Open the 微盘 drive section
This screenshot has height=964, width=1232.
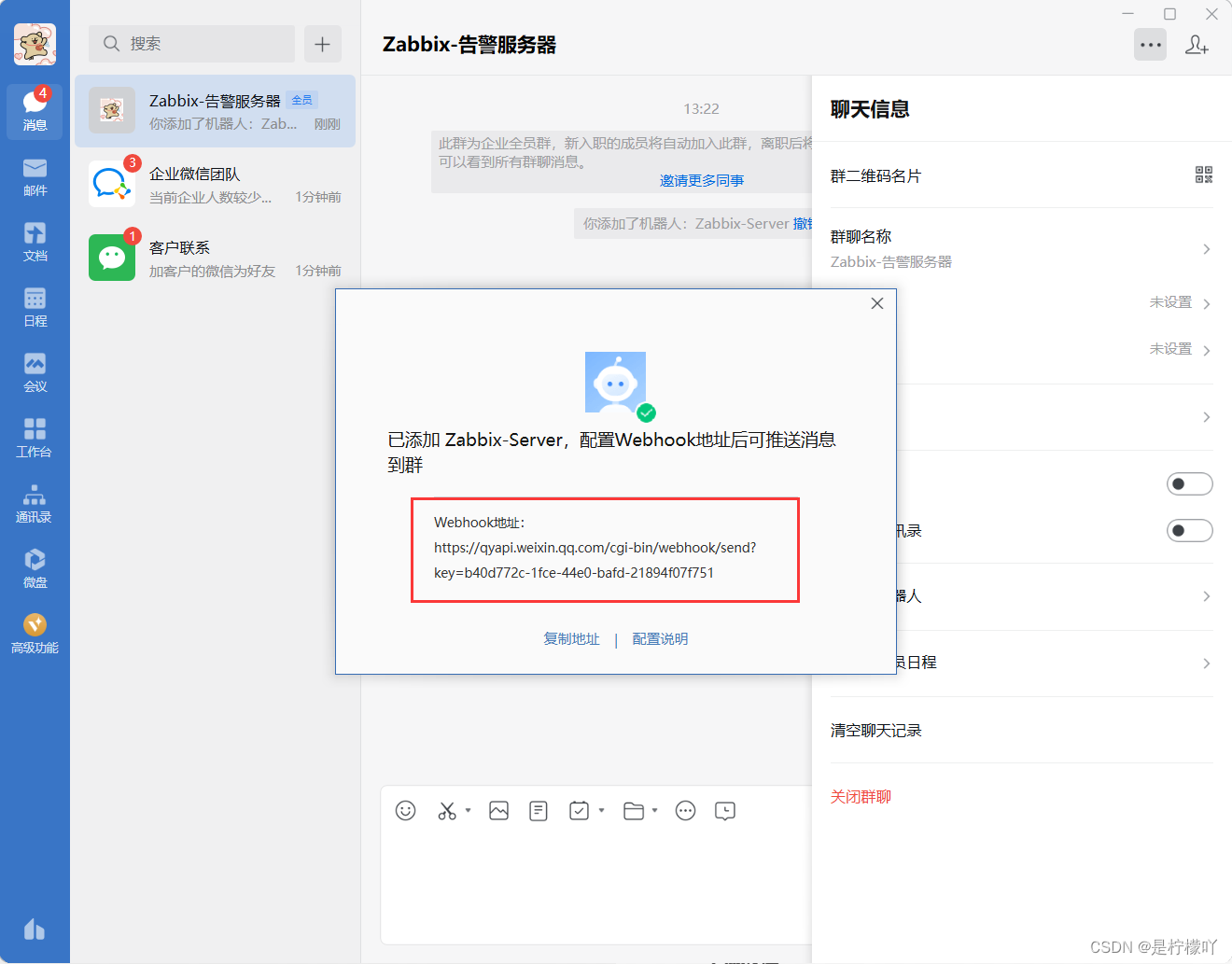point(35,569)
